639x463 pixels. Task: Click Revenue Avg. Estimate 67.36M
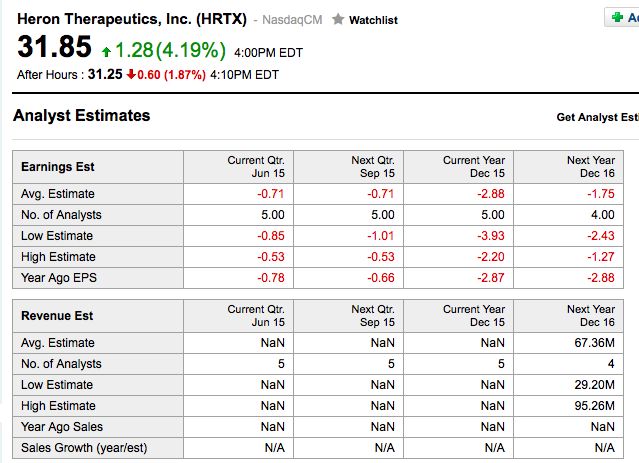[595, 343]
